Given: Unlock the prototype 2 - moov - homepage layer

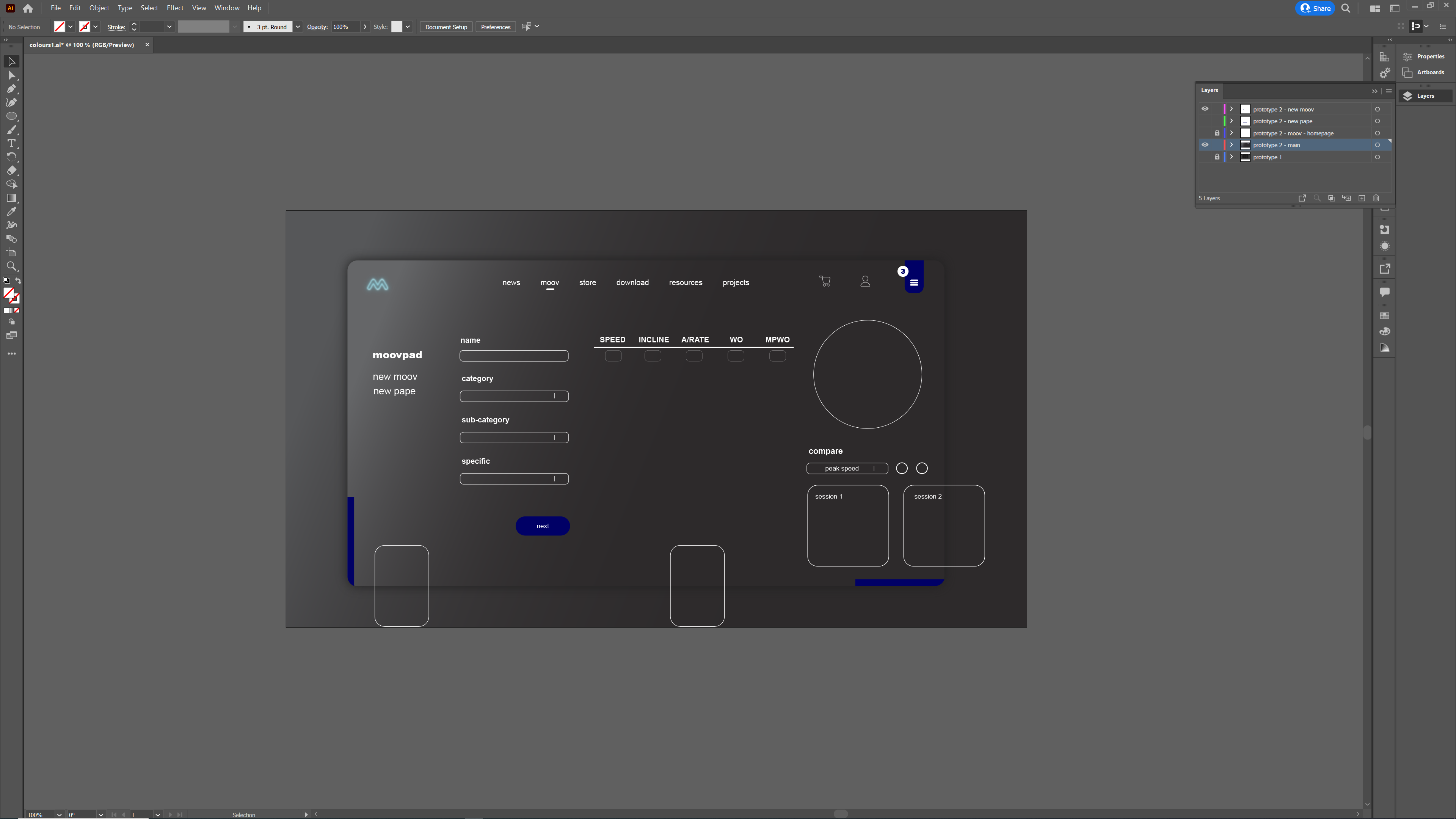Looking at the screenshot, I should [1217, 133].
